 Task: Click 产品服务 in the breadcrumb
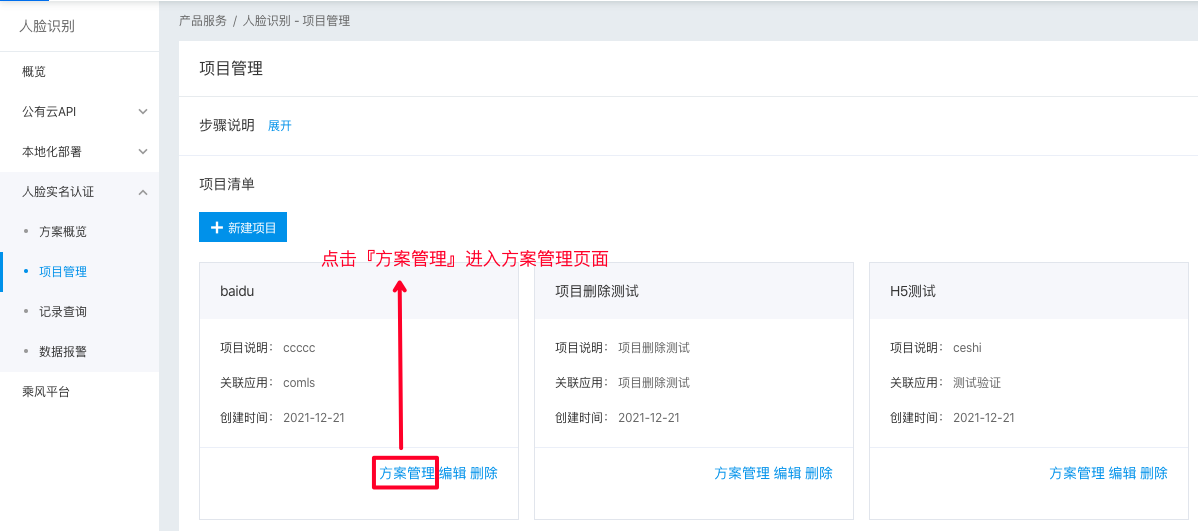coord(202,21)
